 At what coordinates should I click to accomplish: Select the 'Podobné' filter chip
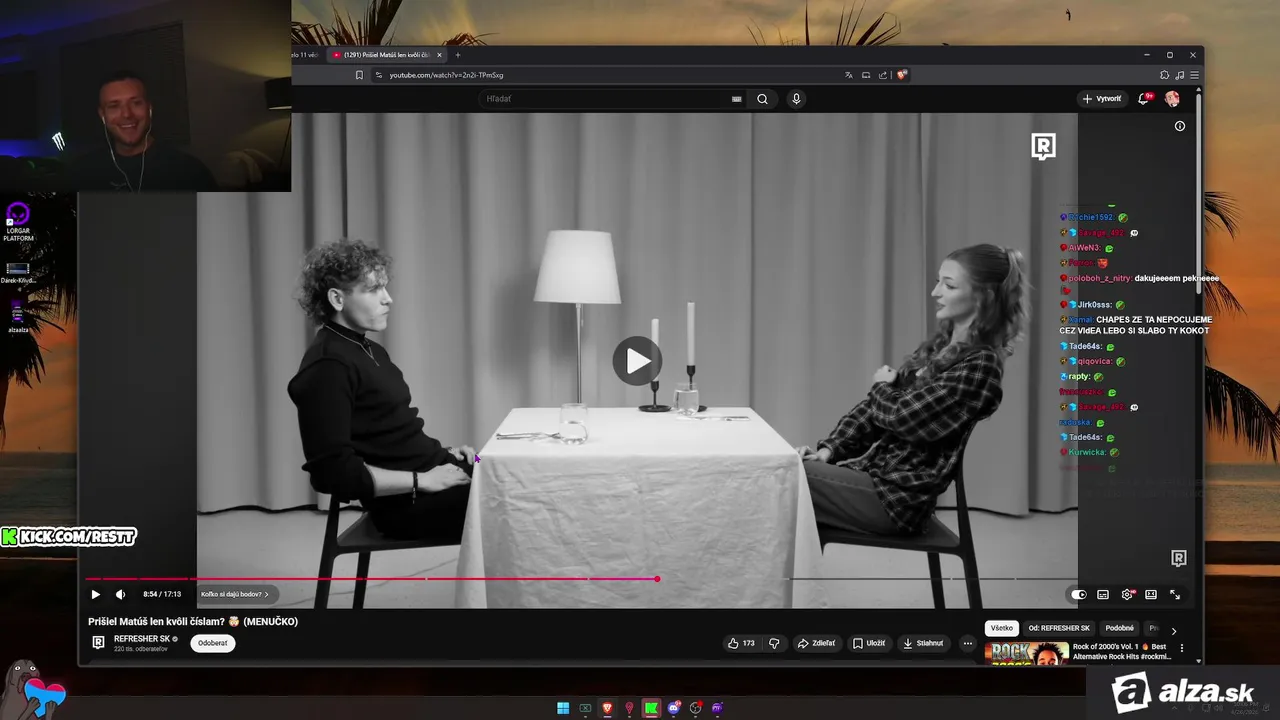(x=1120, y=628)
